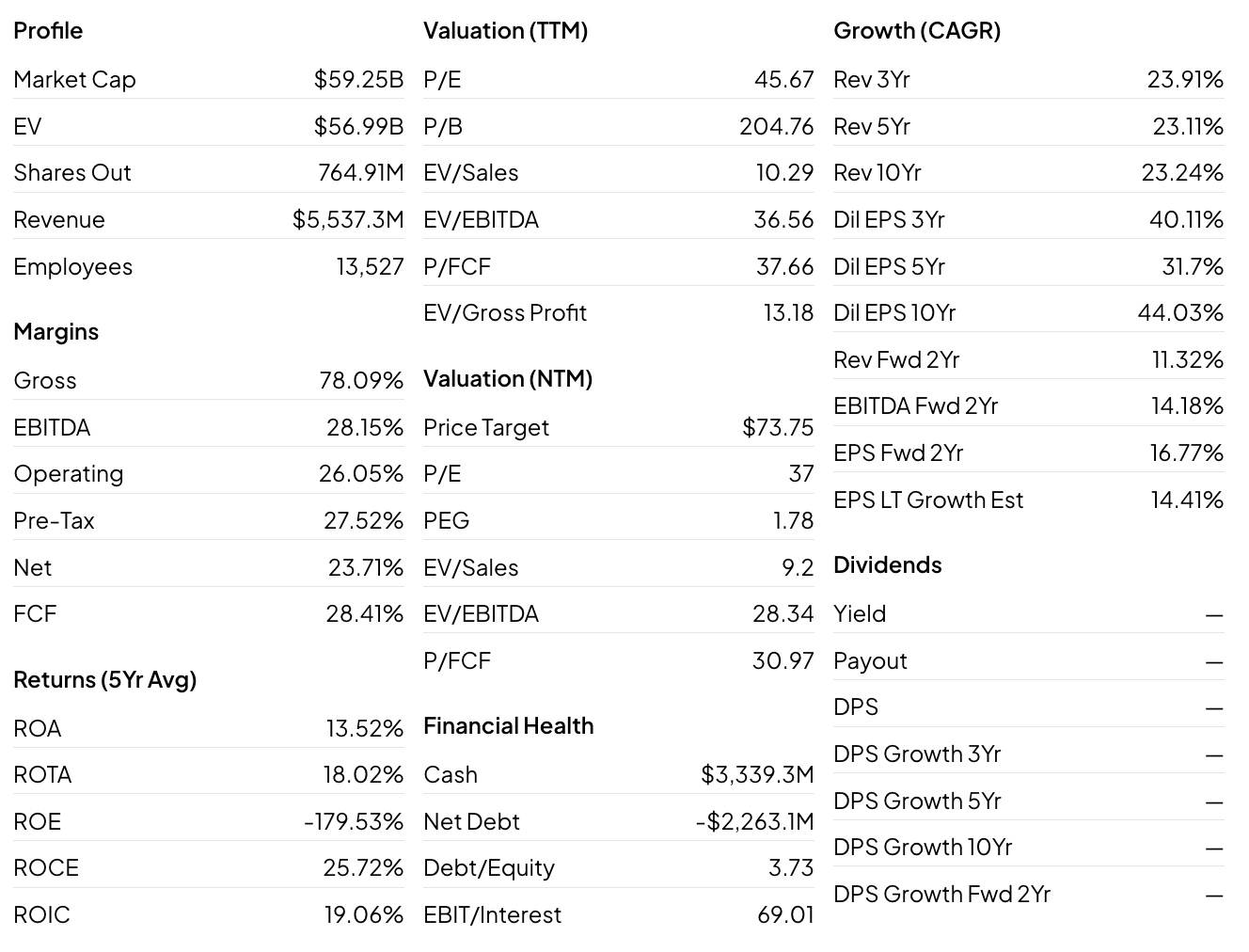Select the P/B ratio 204.76
The height and width of the screenshot is (952, 1249).
point(776,126)
